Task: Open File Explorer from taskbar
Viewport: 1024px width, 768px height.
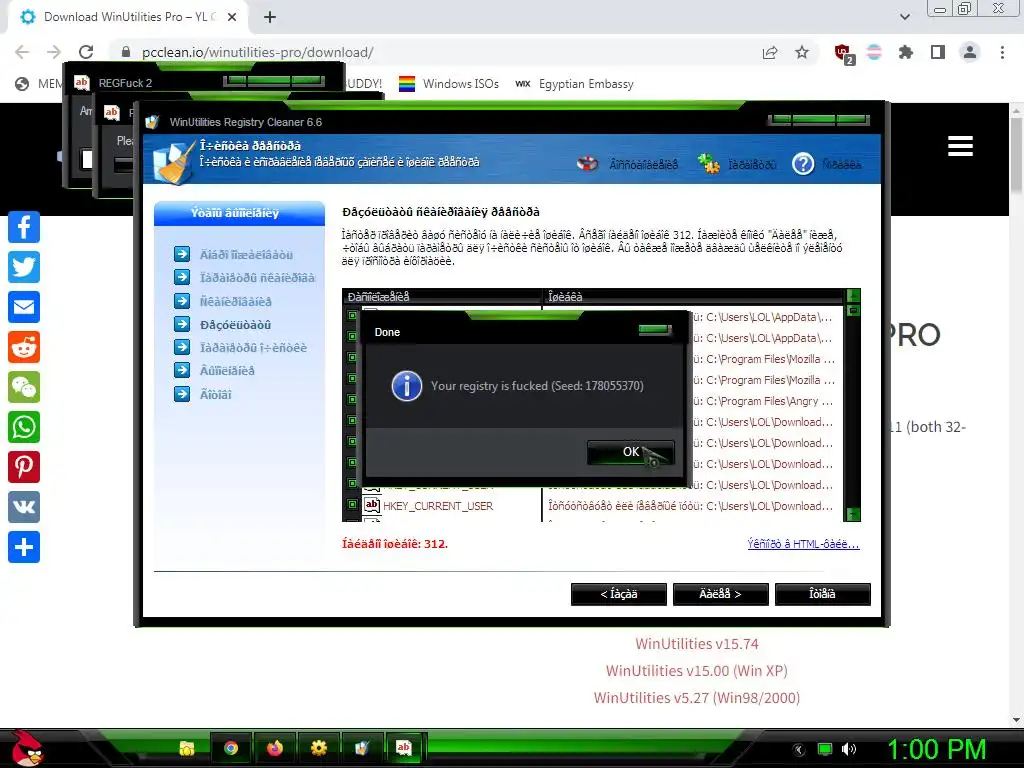Action: coord(187,748)
